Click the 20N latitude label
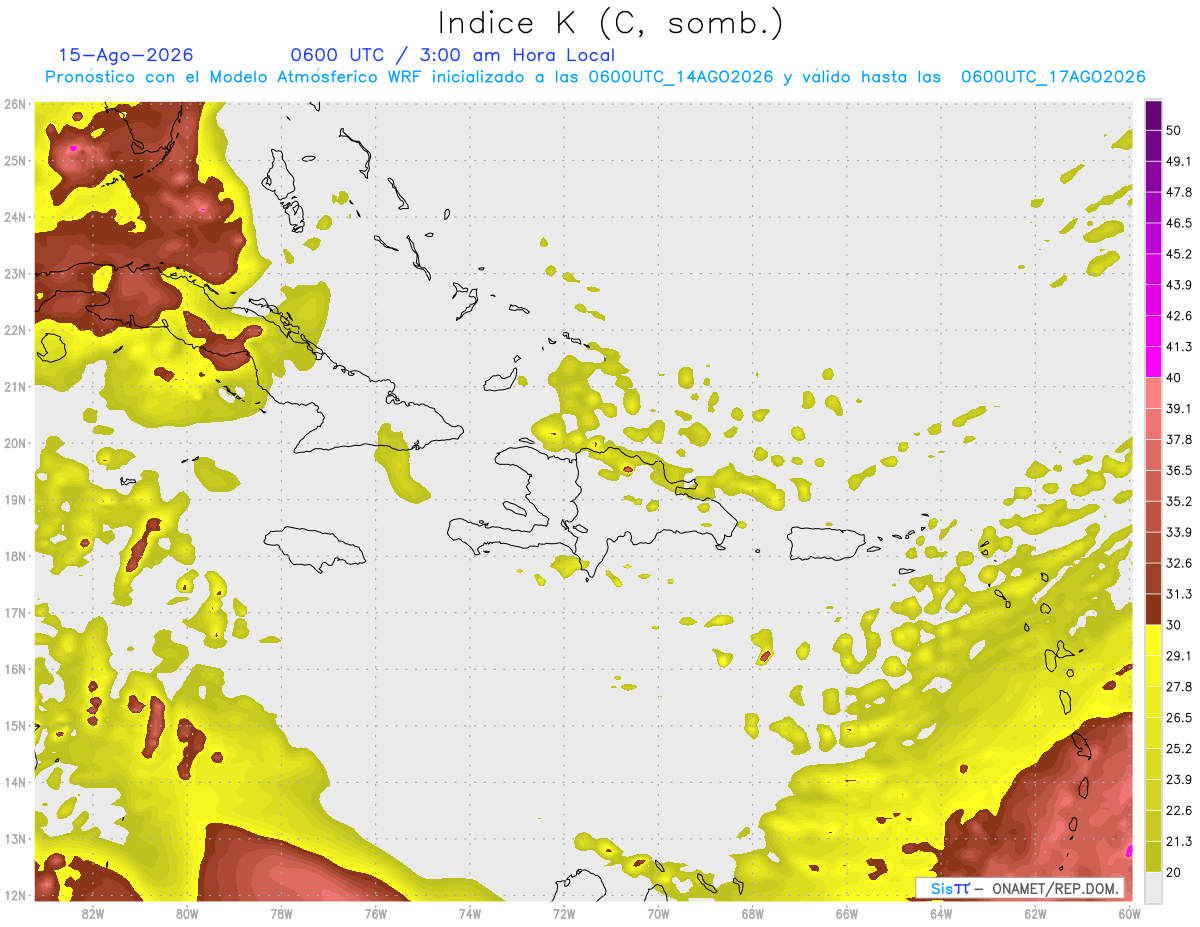Viewport: 1200px width, 927px height. click(14, 443)
